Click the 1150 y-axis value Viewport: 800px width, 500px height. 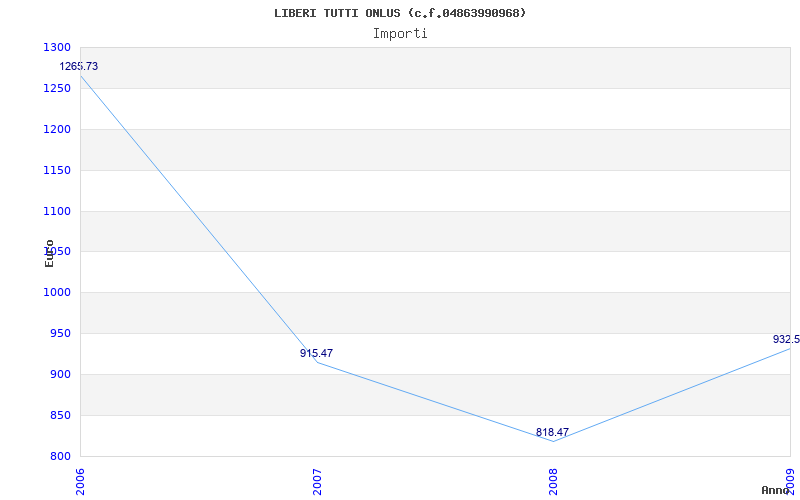(57, 170)
